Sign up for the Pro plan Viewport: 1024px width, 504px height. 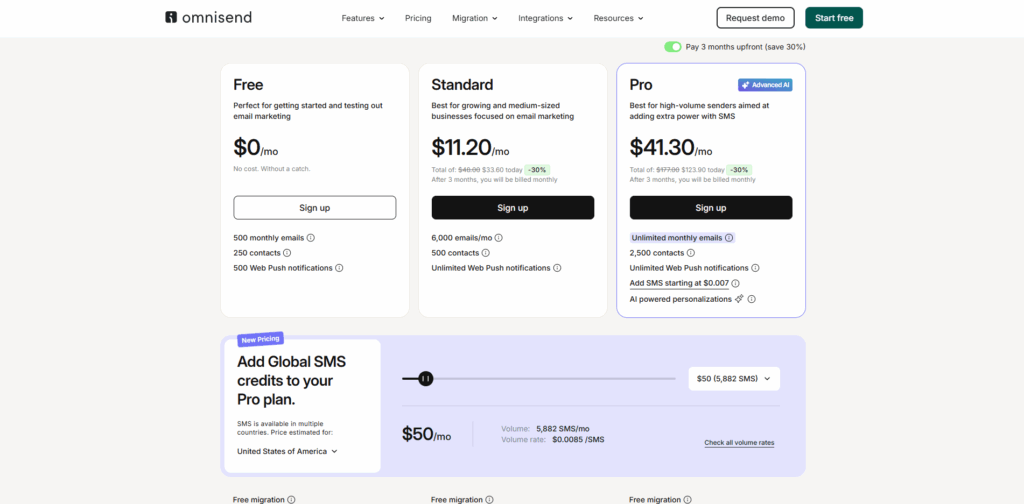click(711, 208)
